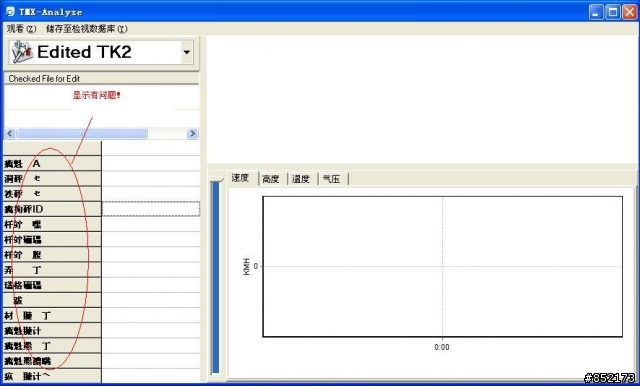Switch to the 气压 chart tab
This screenshot has width=640, height=386.
[331, 179]
